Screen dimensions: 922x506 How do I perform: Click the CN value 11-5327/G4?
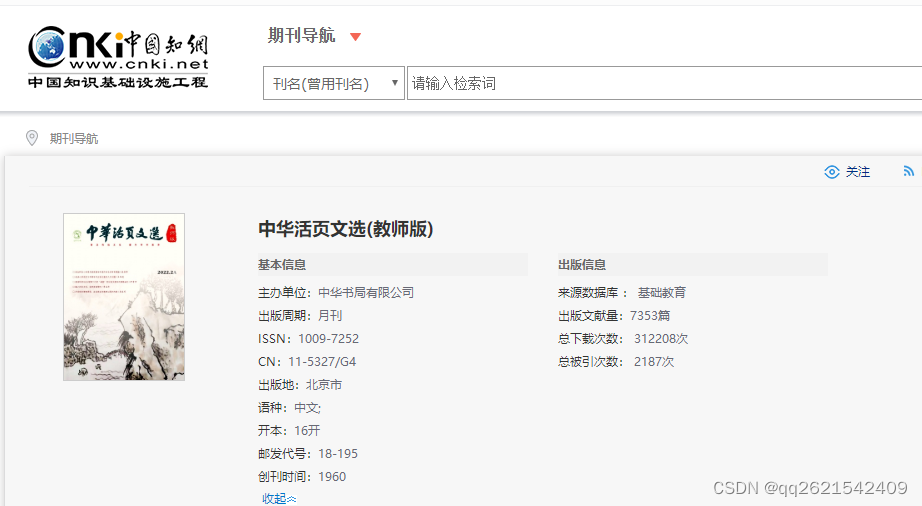tap(322, 361)
